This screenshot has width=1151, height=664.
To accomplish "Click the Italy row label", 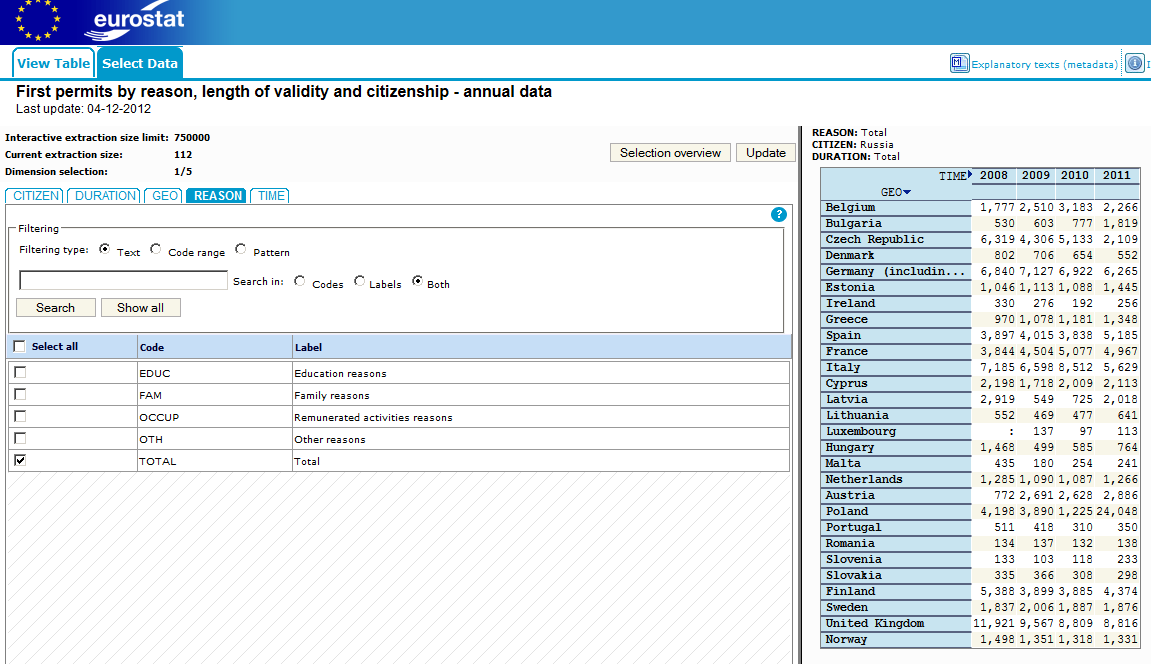I will (x=843, y=368).
